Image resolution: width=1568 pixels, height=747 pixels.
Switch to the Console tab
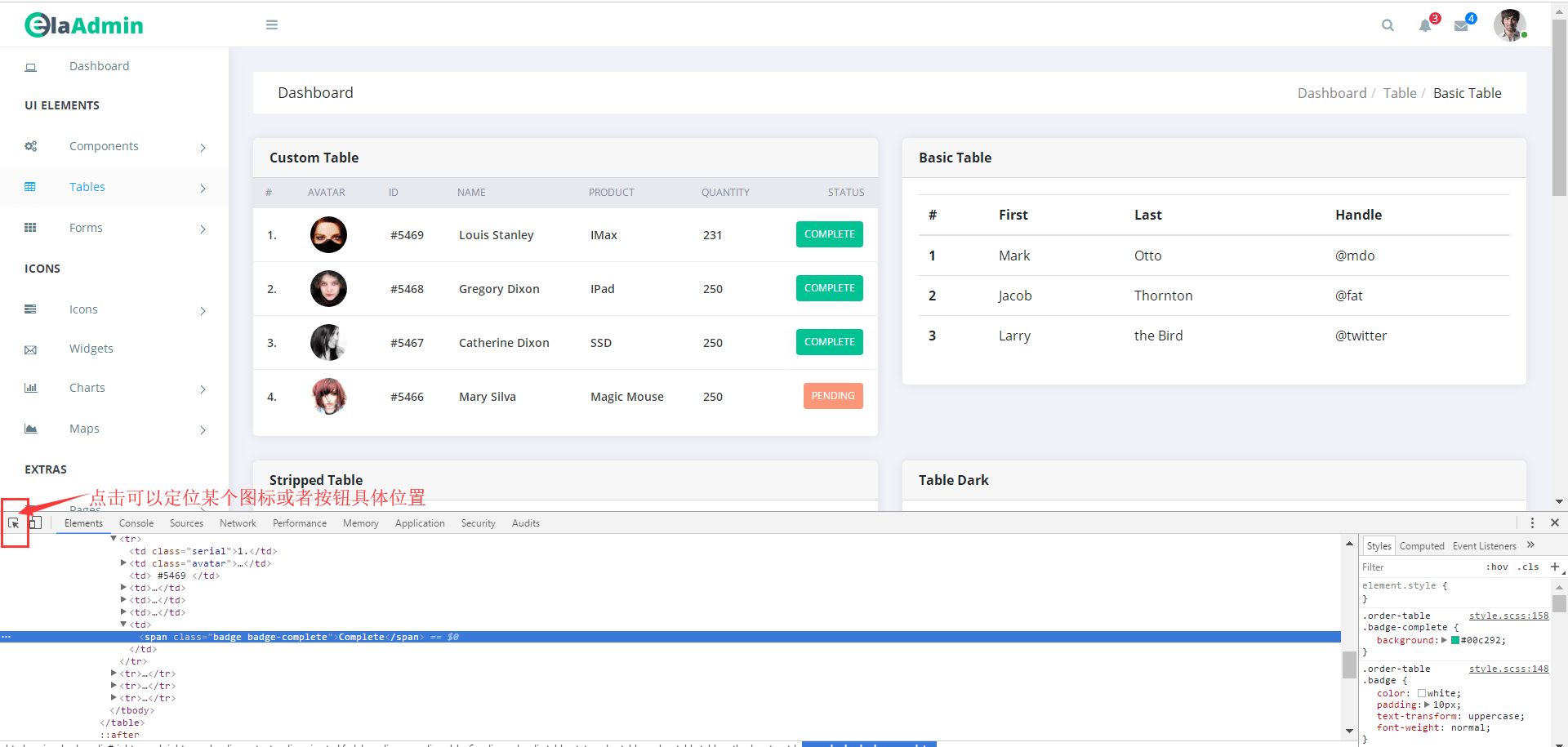(x=136, y=523)
